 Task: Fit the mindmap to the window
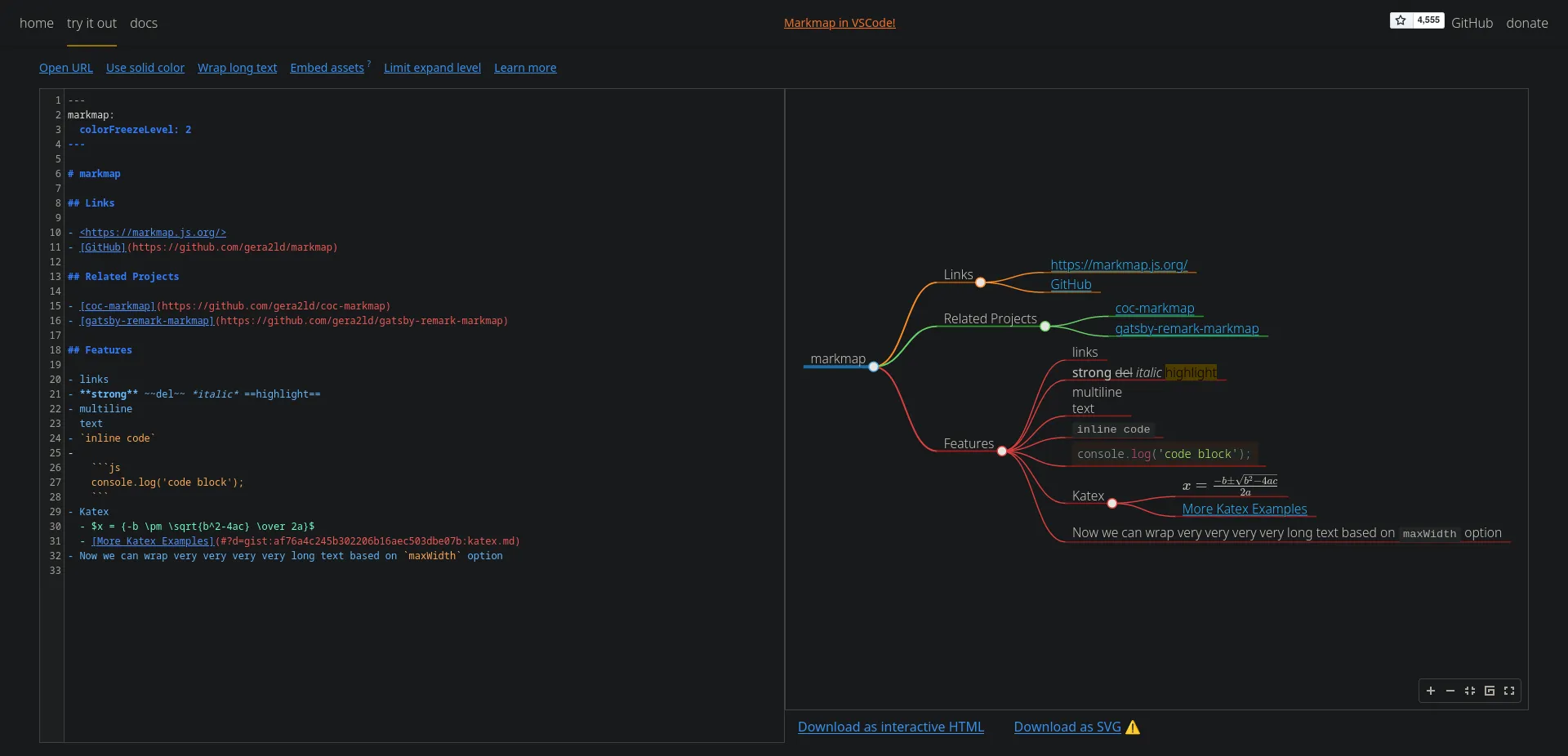tap(1469, 691)
